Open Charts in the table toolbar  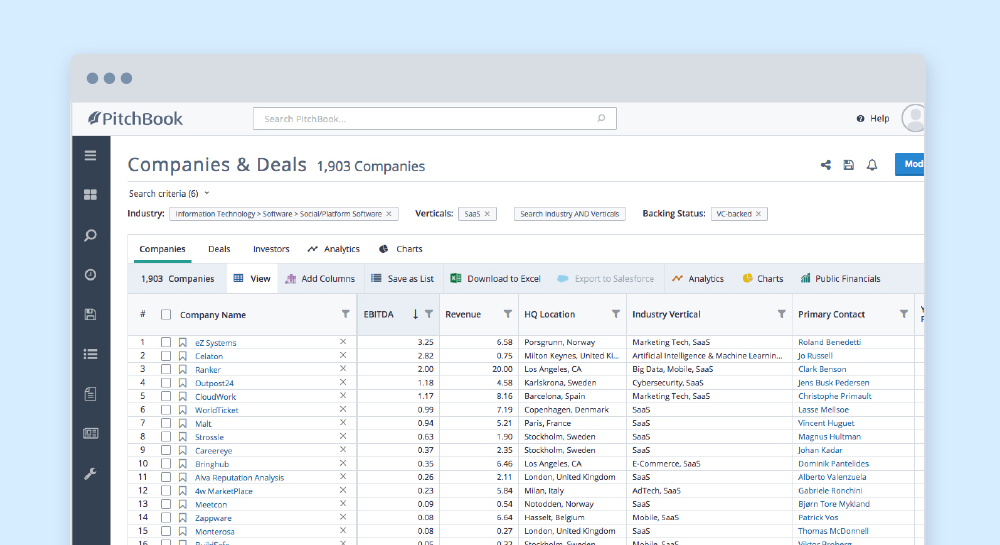click(x=763, y=279)
